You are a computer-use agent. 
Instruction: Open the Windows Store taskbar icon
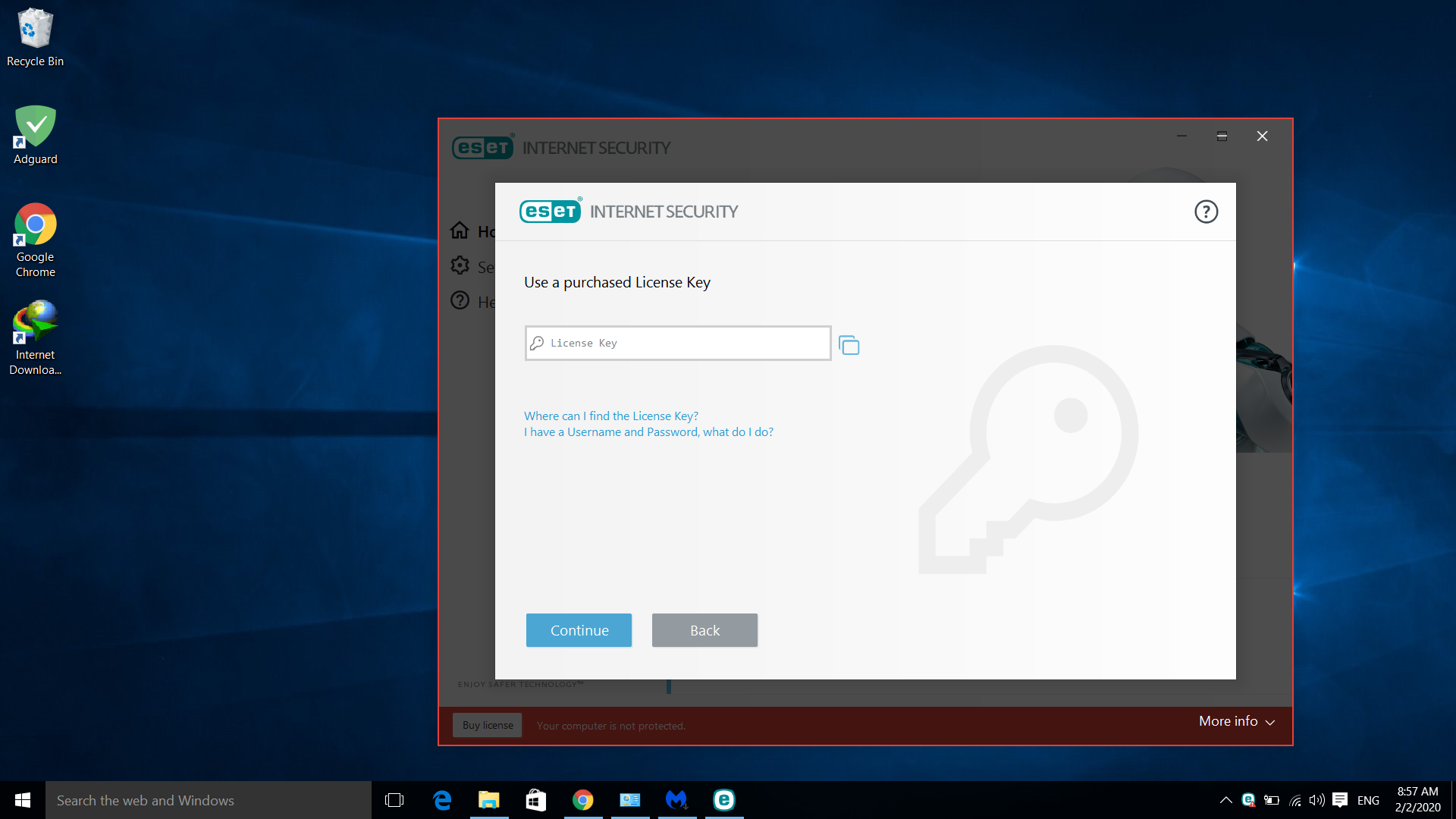pos(536,800)
